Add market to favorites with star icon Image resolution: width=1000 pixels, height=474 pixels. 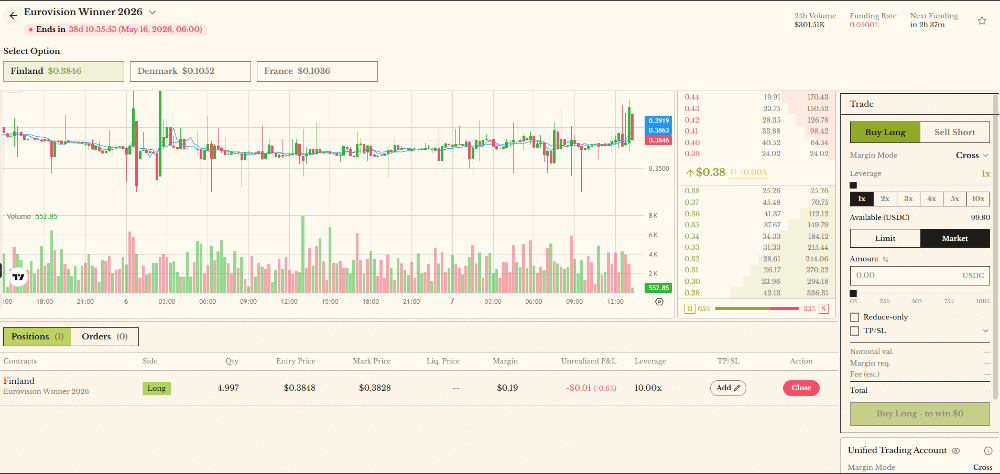981,20
